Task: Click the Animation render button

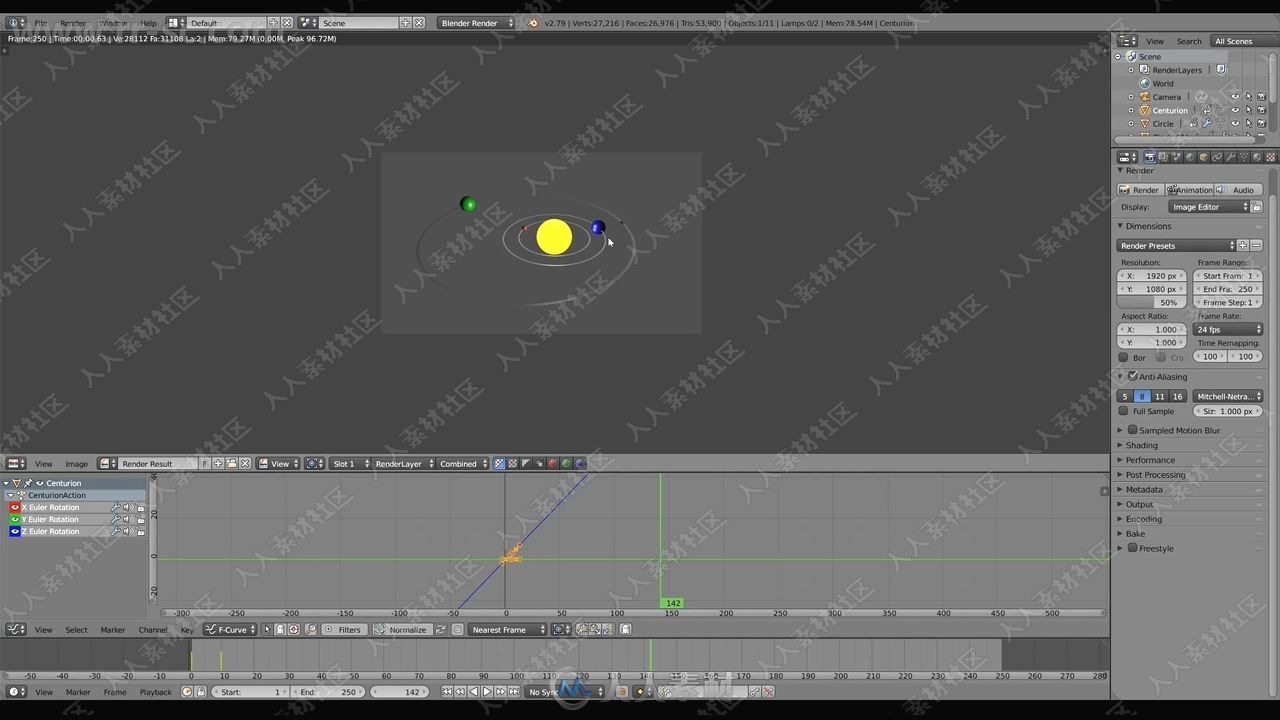Action: click(1189, 190)
